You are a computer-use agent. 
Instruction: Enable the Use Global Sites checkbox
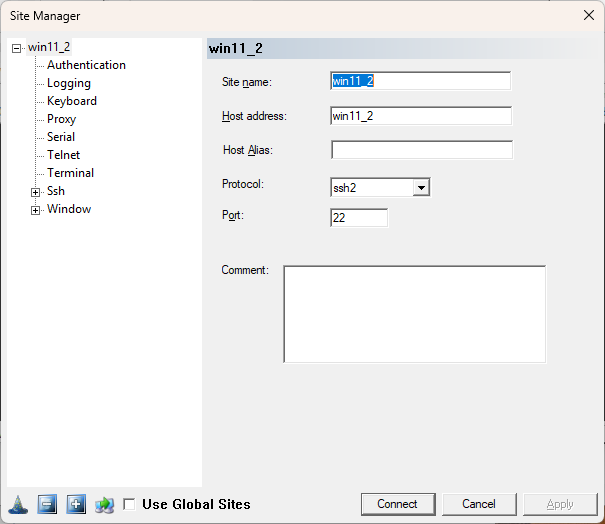[129, 505]
